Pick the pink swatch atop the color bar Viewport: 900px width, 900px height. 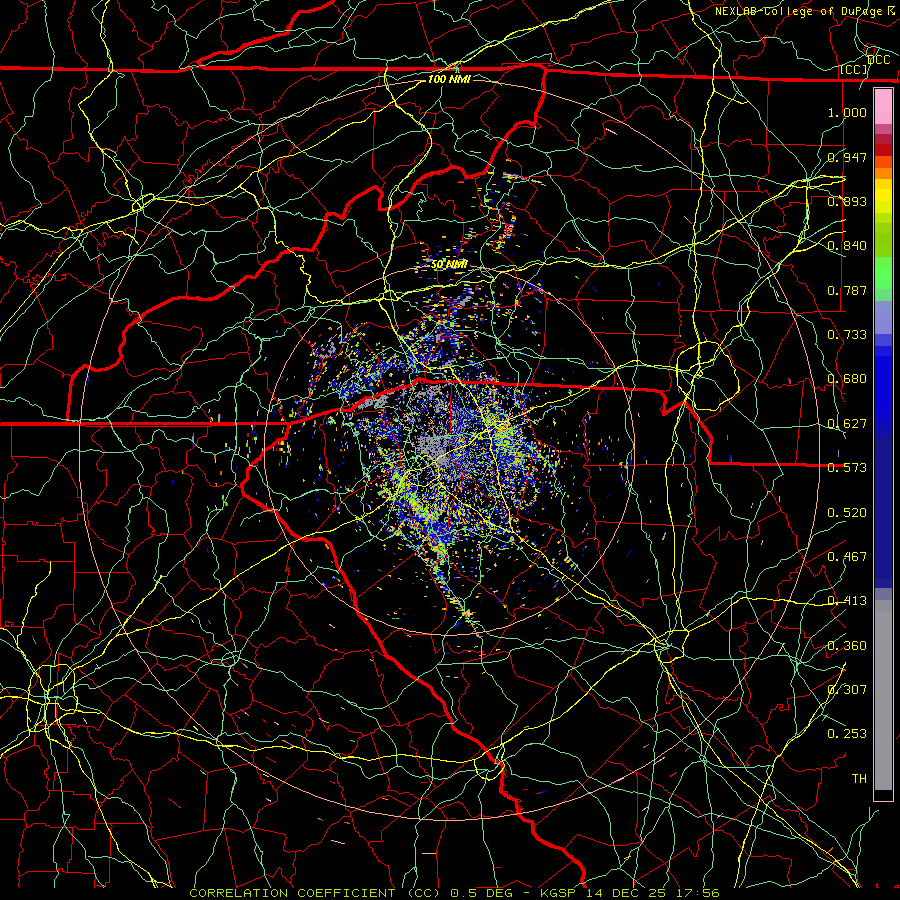click(x=883, y=107)
